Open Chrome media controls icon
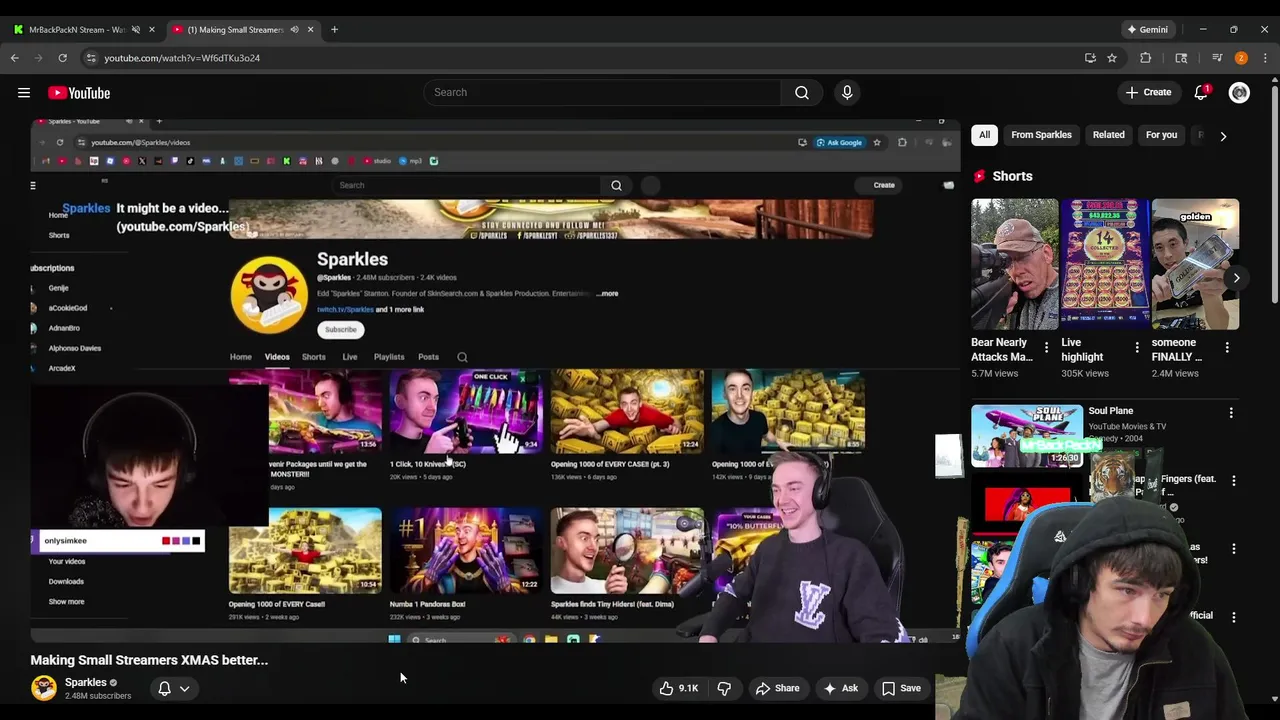This screenshot has height=720, width=1280. pyautogui.click(x=1217, y=58)
